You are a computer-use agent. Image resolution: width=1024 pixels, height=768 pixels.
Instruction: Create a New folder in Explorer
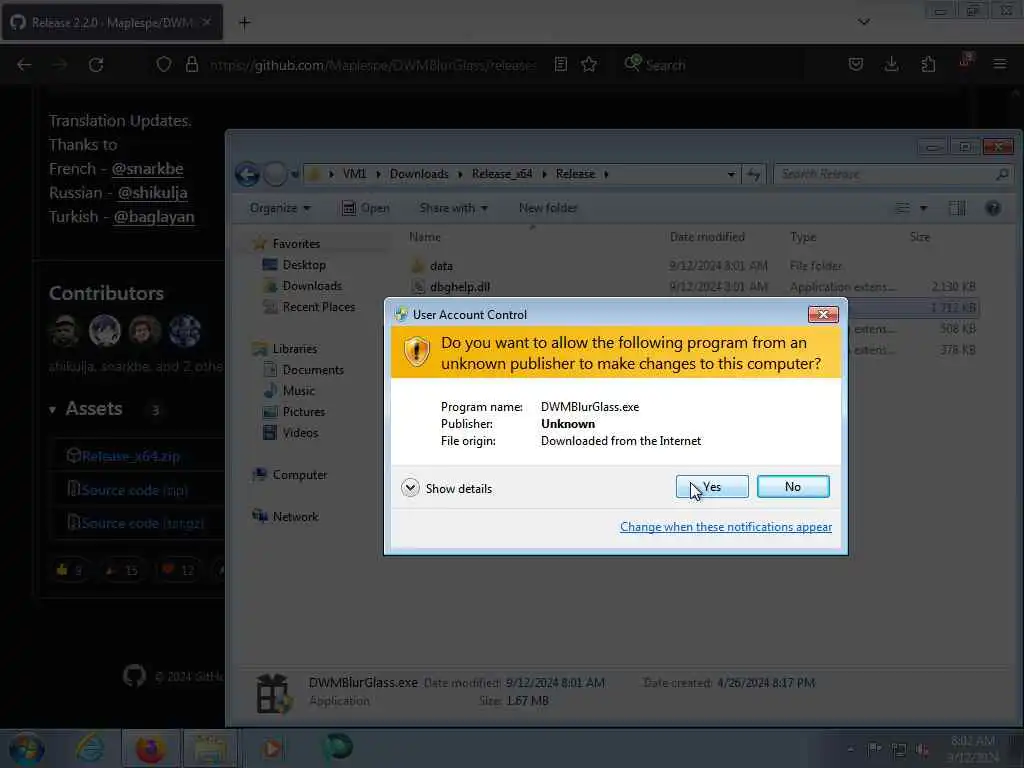tap(548, 208)
